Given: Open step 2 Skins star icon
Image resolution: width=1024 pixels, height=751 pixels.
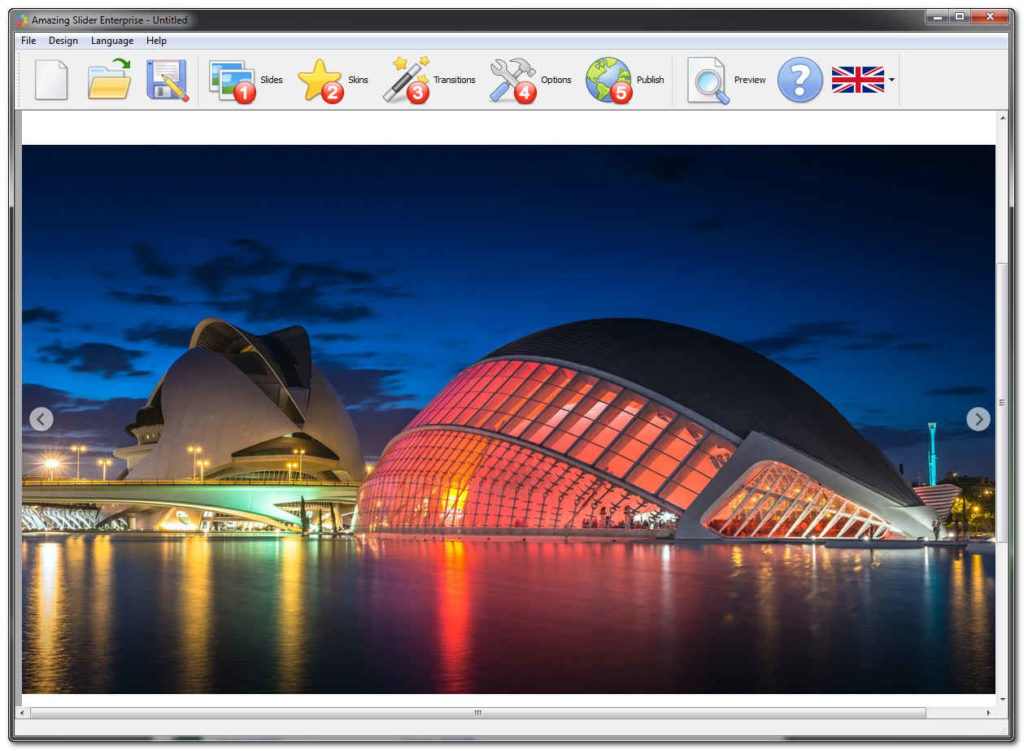Looking at the screenshot, I should (320, 80).
